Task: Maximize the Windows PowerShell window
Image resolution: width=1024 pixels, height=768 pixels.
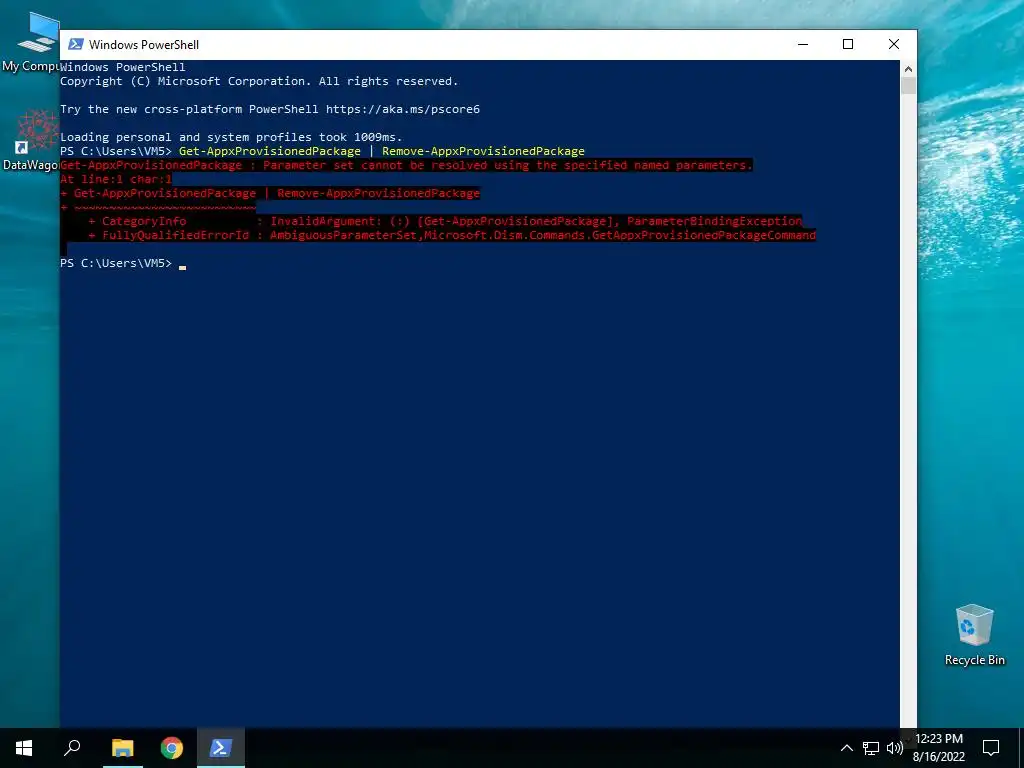Action: 848,44
